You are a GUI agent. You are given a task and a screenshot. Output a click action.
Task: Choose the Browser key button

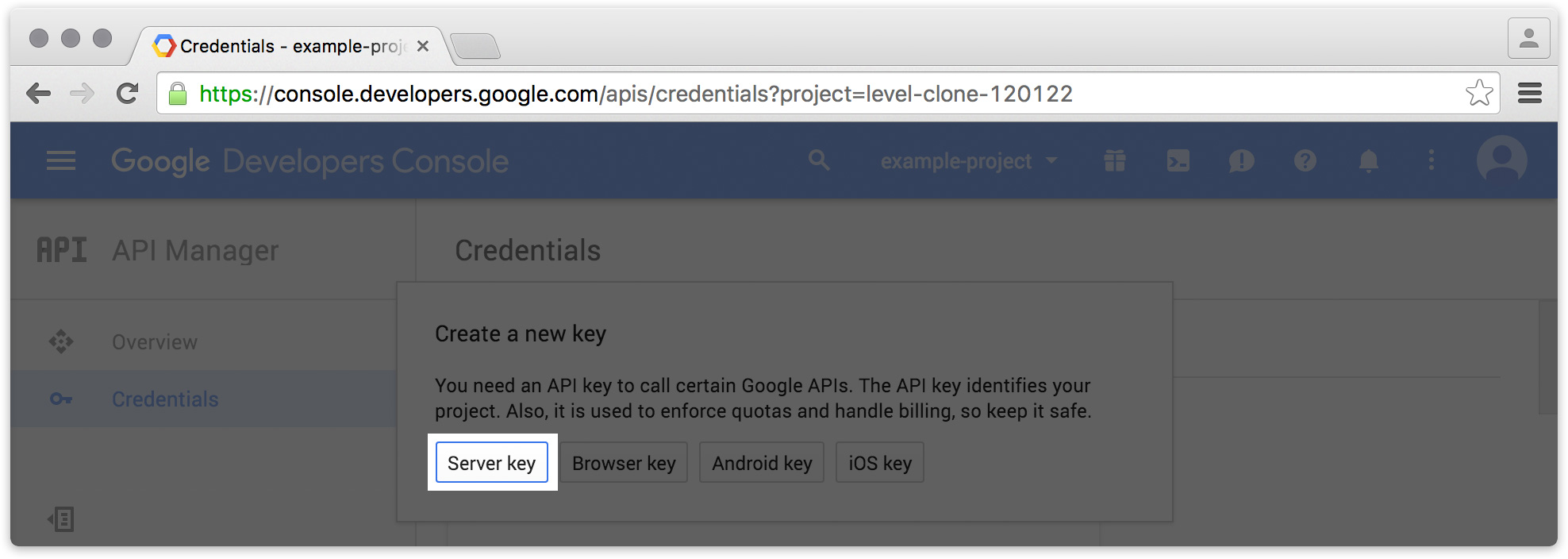624,463
